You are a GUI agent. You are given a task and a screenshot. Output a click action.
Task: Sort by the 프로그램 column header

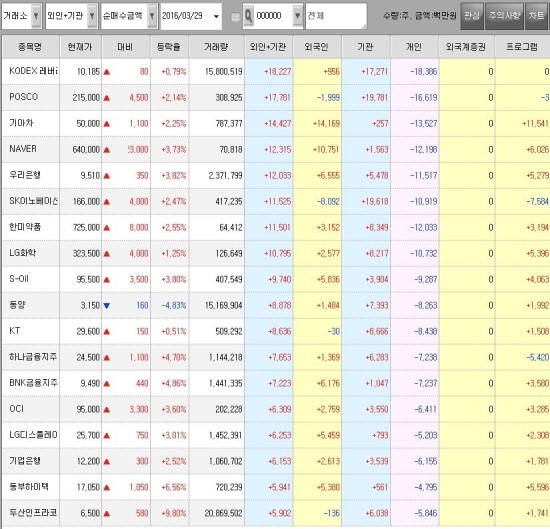click(x=522, y=47)
